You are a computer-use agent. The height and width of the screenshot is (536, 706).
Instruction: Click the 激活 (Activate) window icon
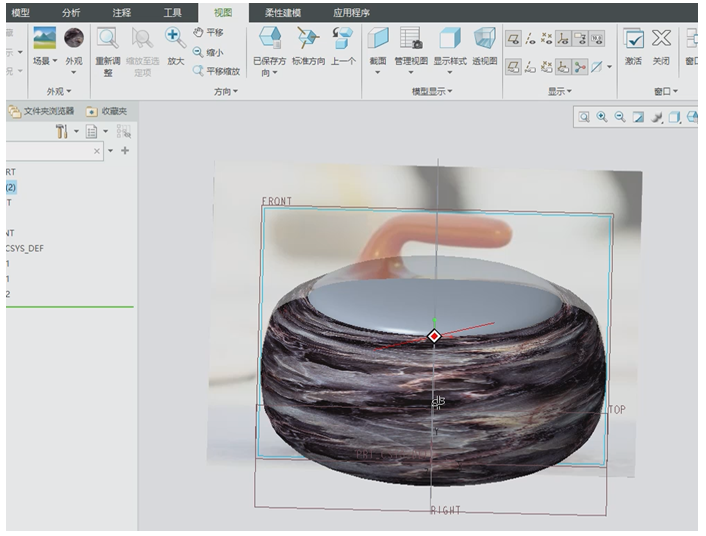(633, 40)
